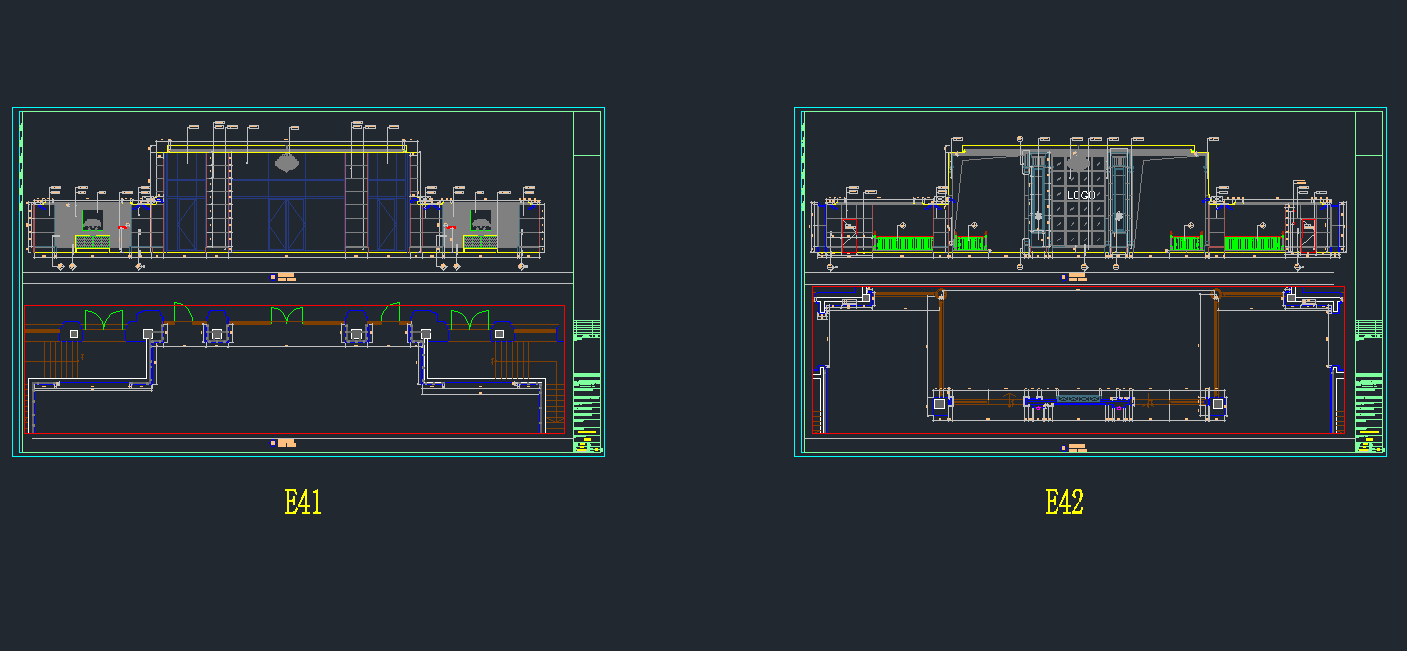Click the center green door swing in E41 plan

[x=287, y=316]
